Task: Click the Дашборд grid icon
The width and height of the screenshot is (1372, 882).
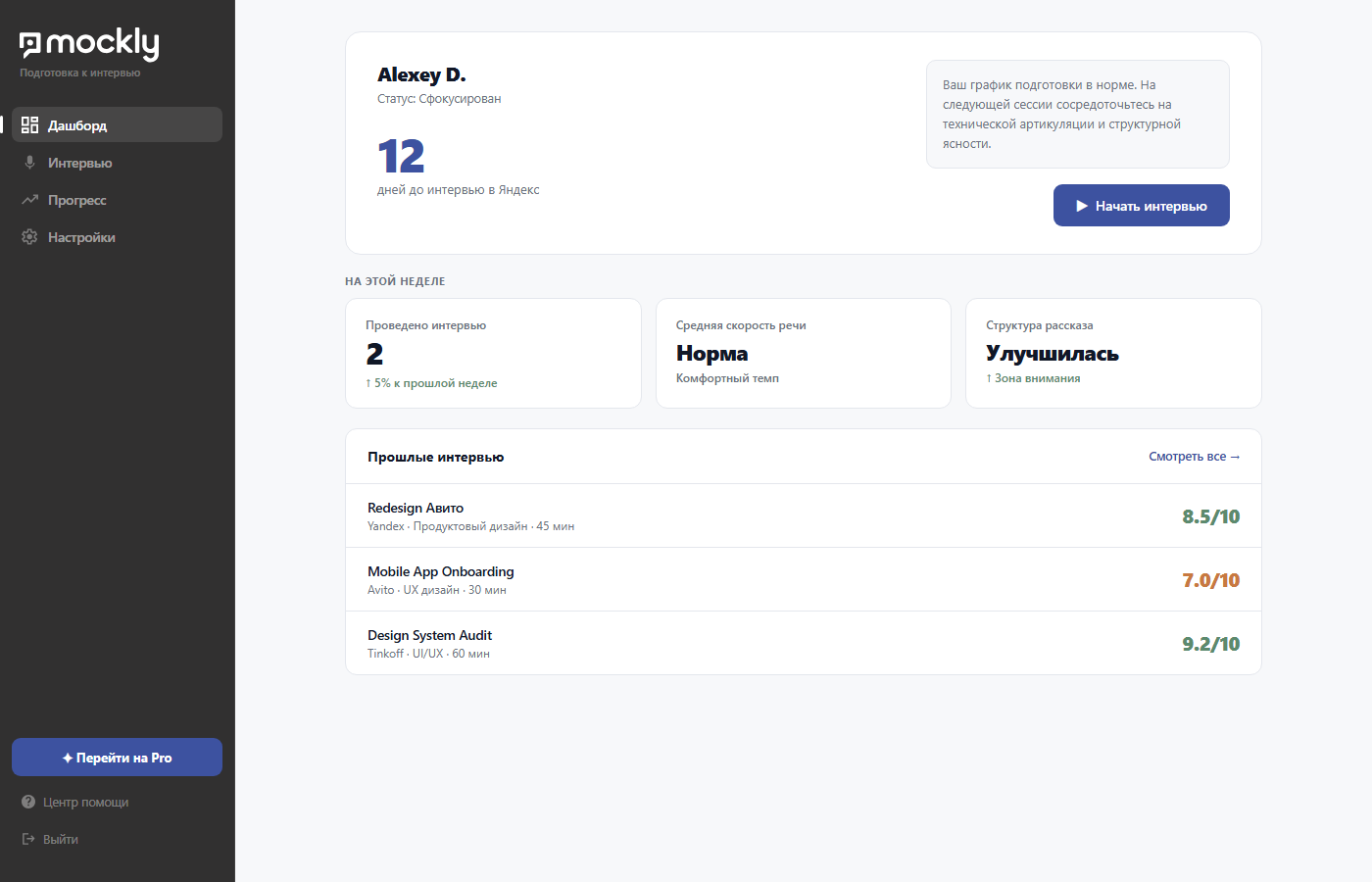Action: [29, 124]
